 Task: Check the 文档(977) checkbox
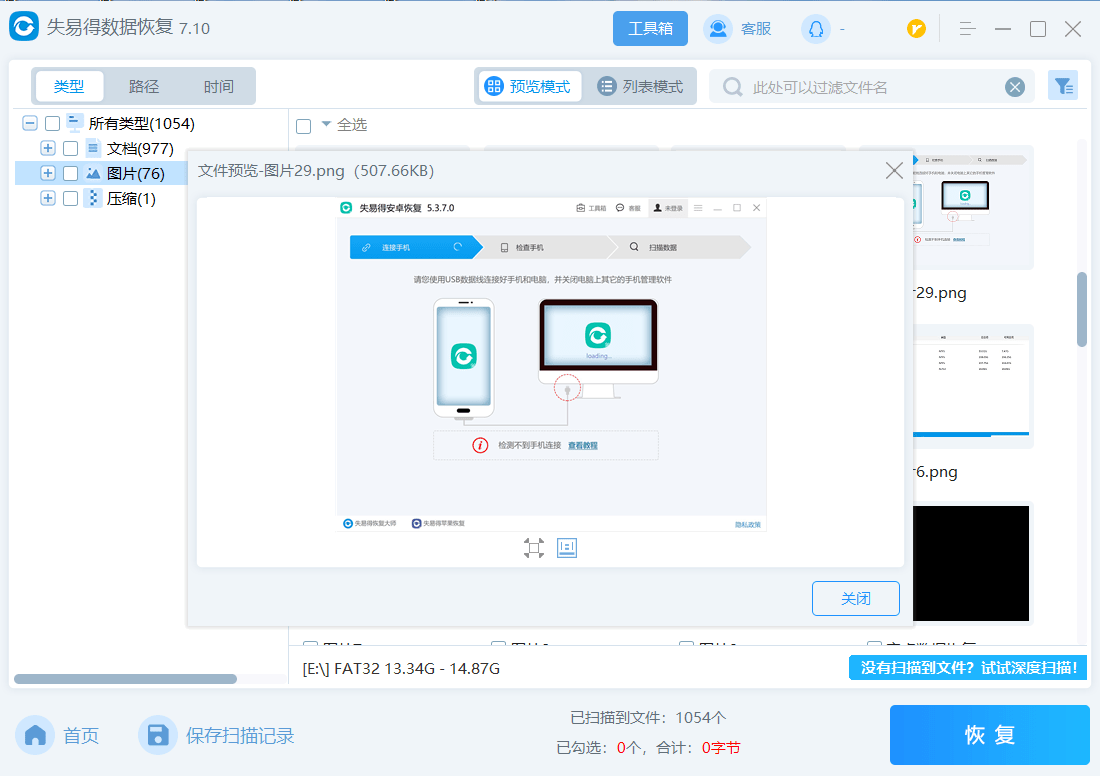point(70,149)
